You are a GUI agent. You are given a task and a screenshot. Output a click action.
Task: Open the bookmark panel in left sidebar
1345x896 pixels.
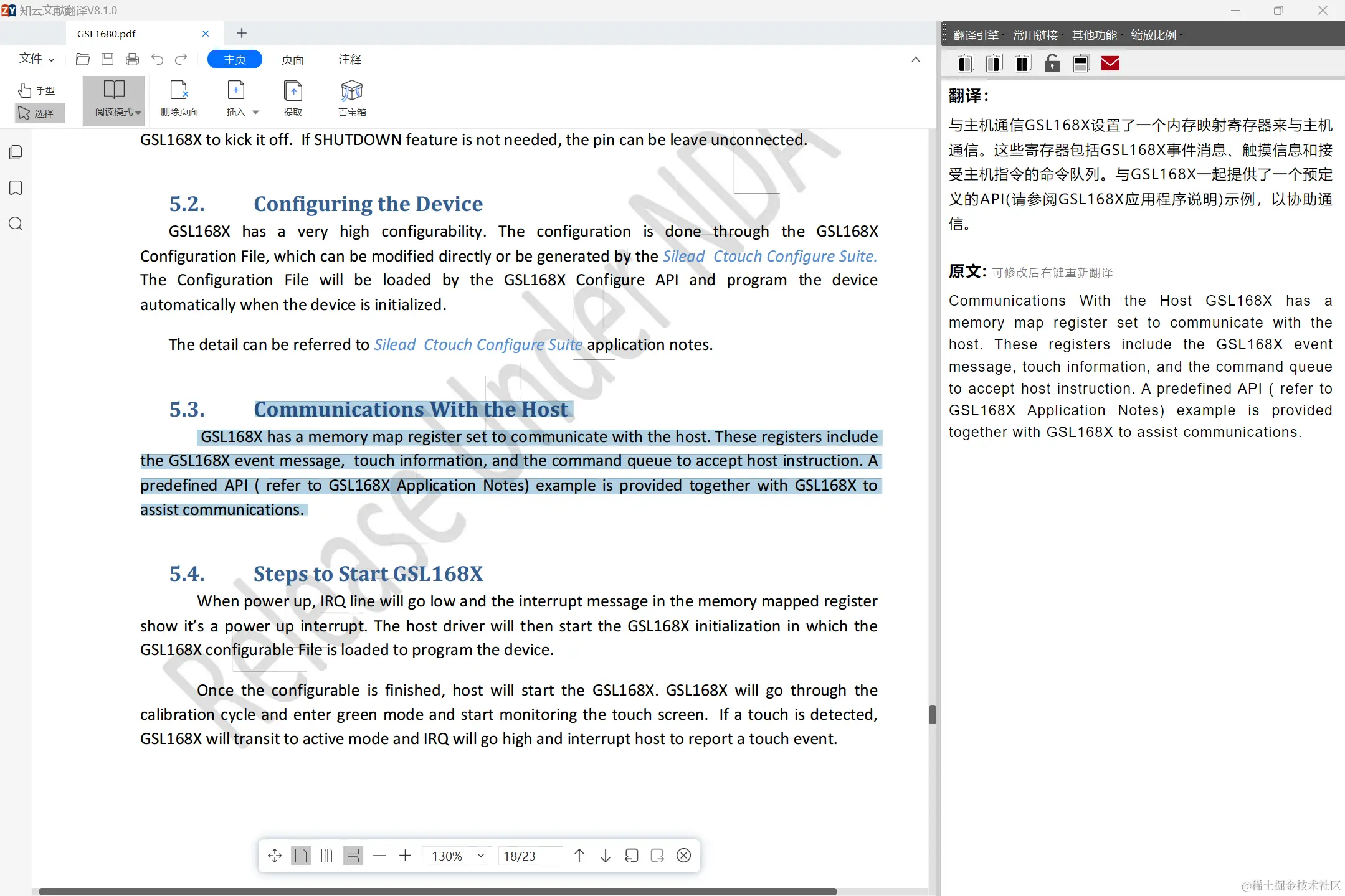(16, 188)
